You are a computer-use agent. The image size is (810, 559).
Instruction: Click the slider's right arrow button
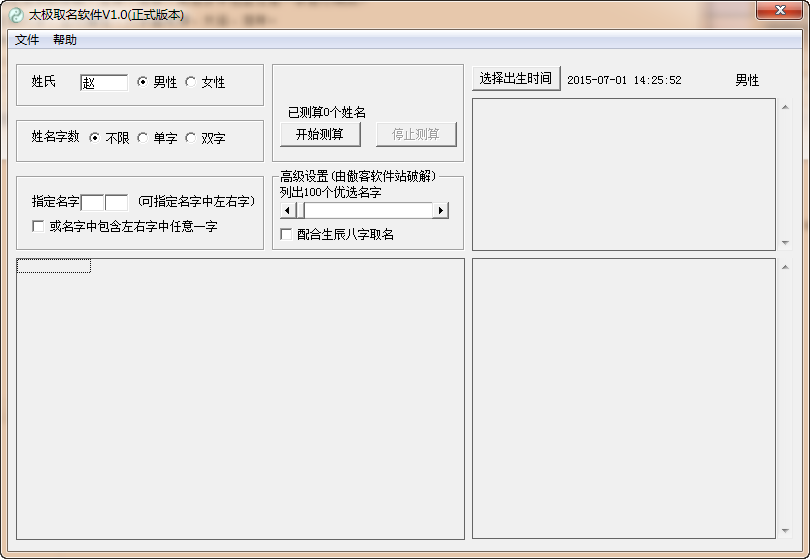coord(440,210)
